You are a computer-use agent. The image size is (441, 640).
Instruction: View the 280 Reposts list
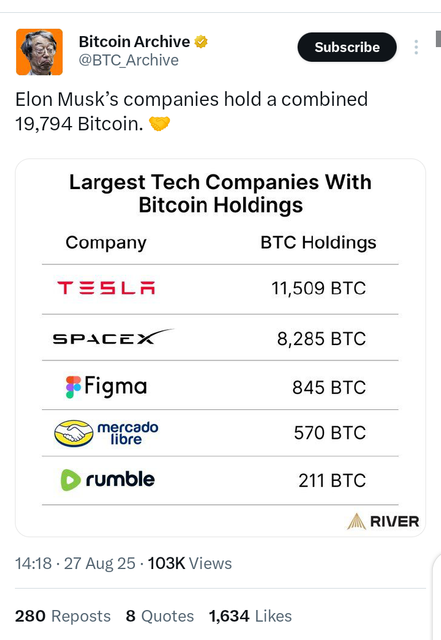[x=63, y=616]
